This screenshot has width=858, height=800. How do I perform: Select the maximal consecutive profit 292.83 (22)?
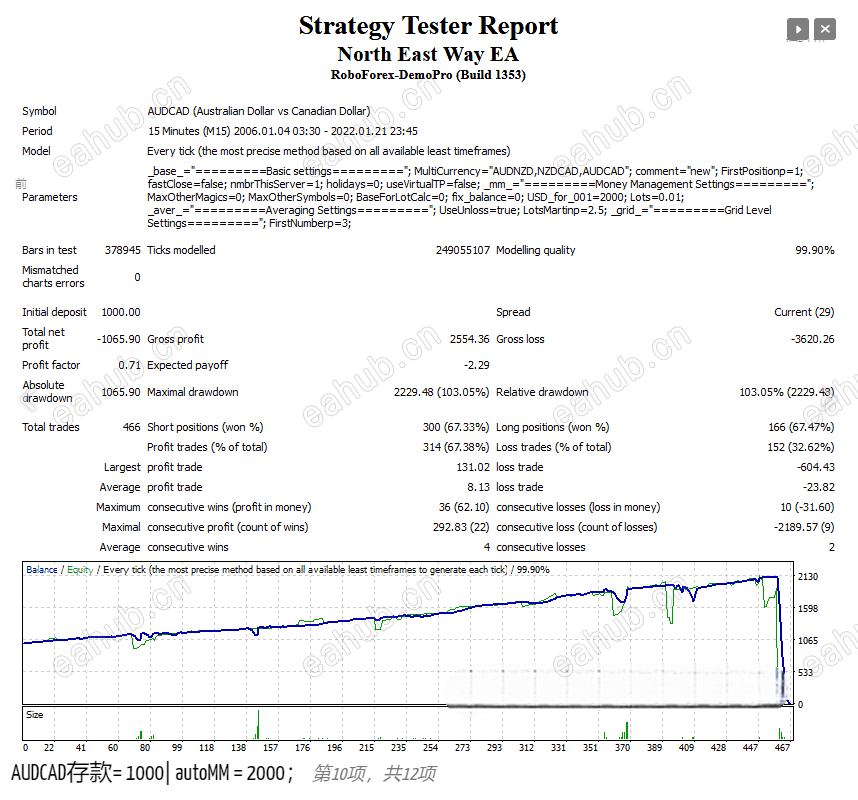tap(461, 527)
